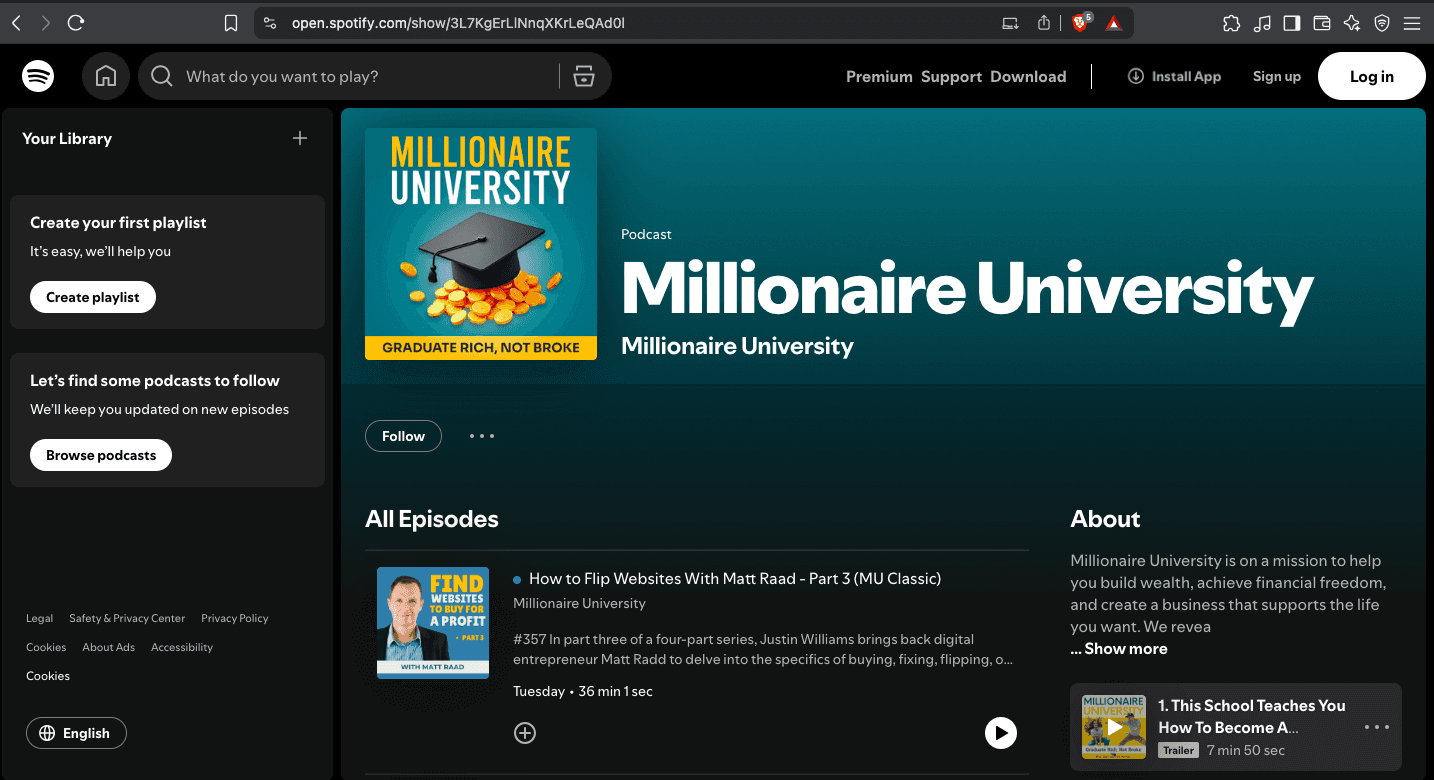Open the Support link
This screenshot has width=1434, height=780.
click(x=951, y=77)
